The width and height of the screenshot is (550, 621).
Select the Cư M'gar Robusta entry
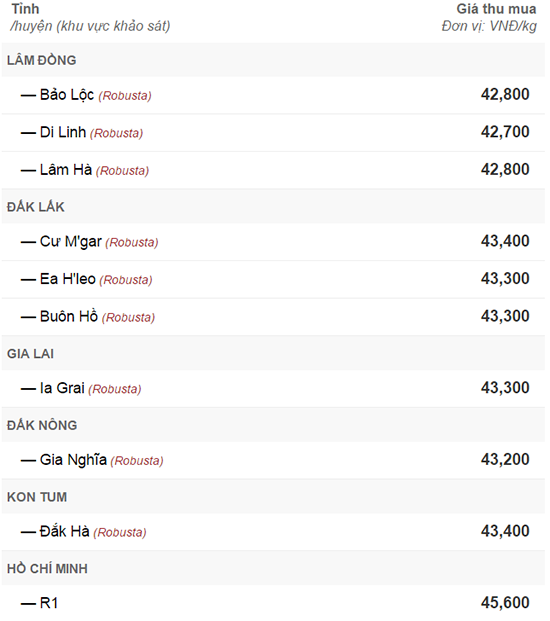point(89,242)
